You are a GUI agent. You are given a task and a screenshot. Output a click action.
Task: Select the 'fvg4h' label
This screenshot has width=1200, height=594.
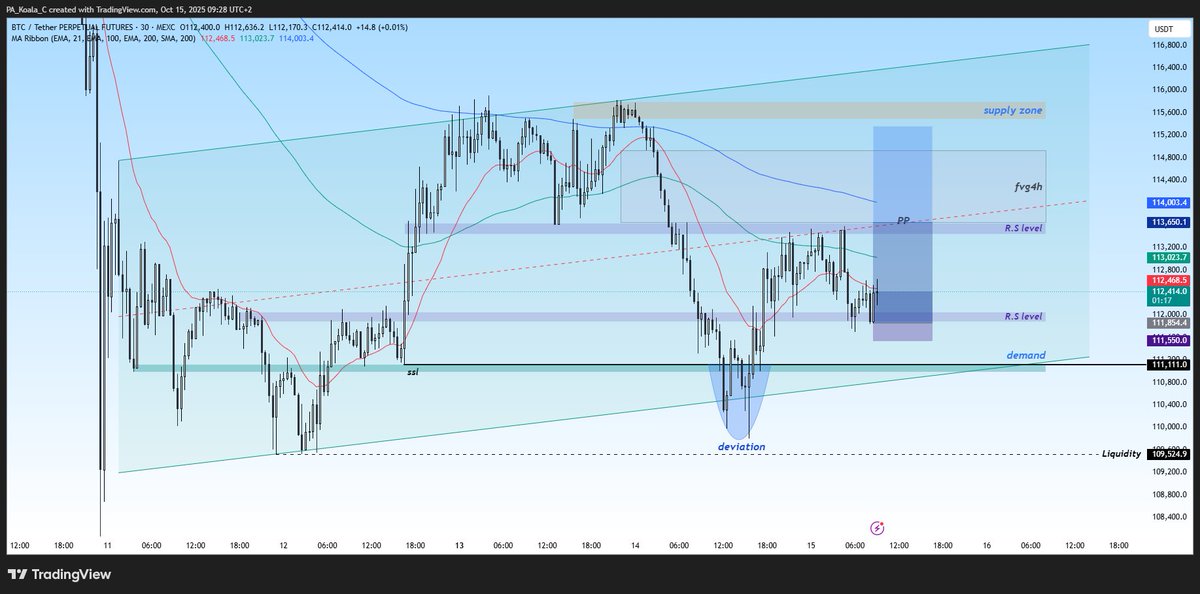click(1027, 187)
